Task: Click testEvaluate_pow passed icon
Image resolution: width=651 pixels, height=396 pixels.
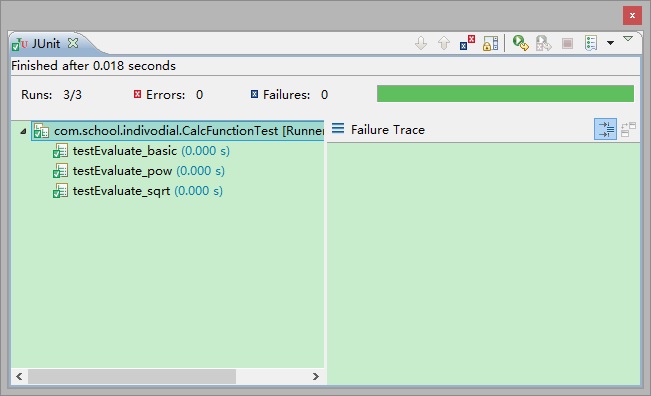Action: pyautogui.click(x=60, y=171)
